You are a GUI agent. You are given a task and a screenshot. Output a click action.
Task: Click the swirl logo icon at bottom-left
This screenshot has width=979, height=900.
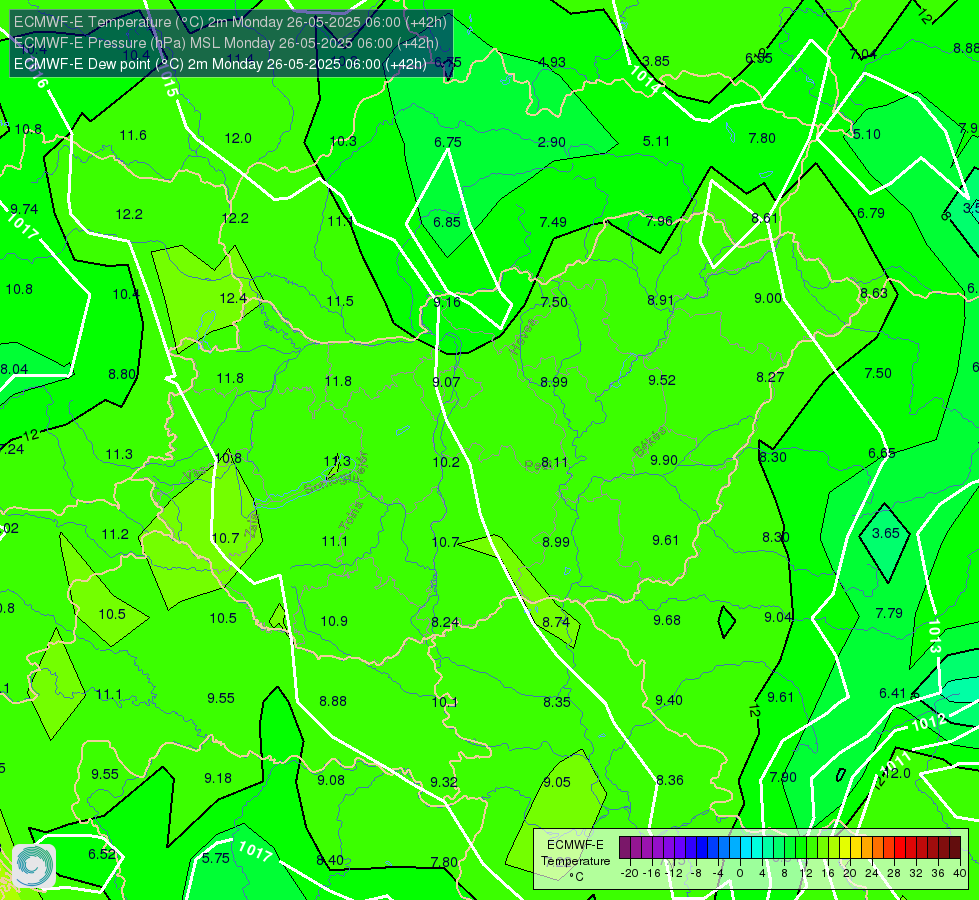coord(34,866)
